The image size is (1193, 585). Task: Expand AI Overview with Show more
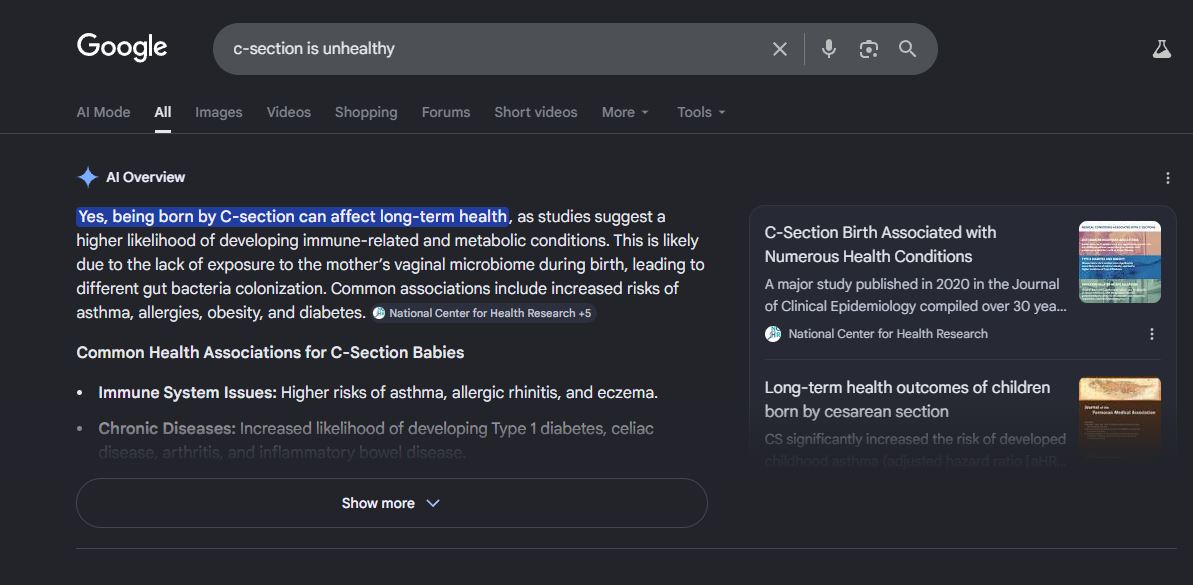coord(391,503)
